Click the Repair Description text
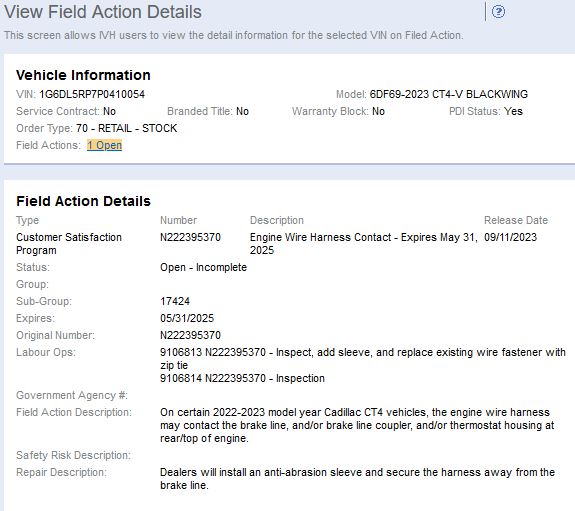Viewport: 575px width, 511px height. point(357,479)
